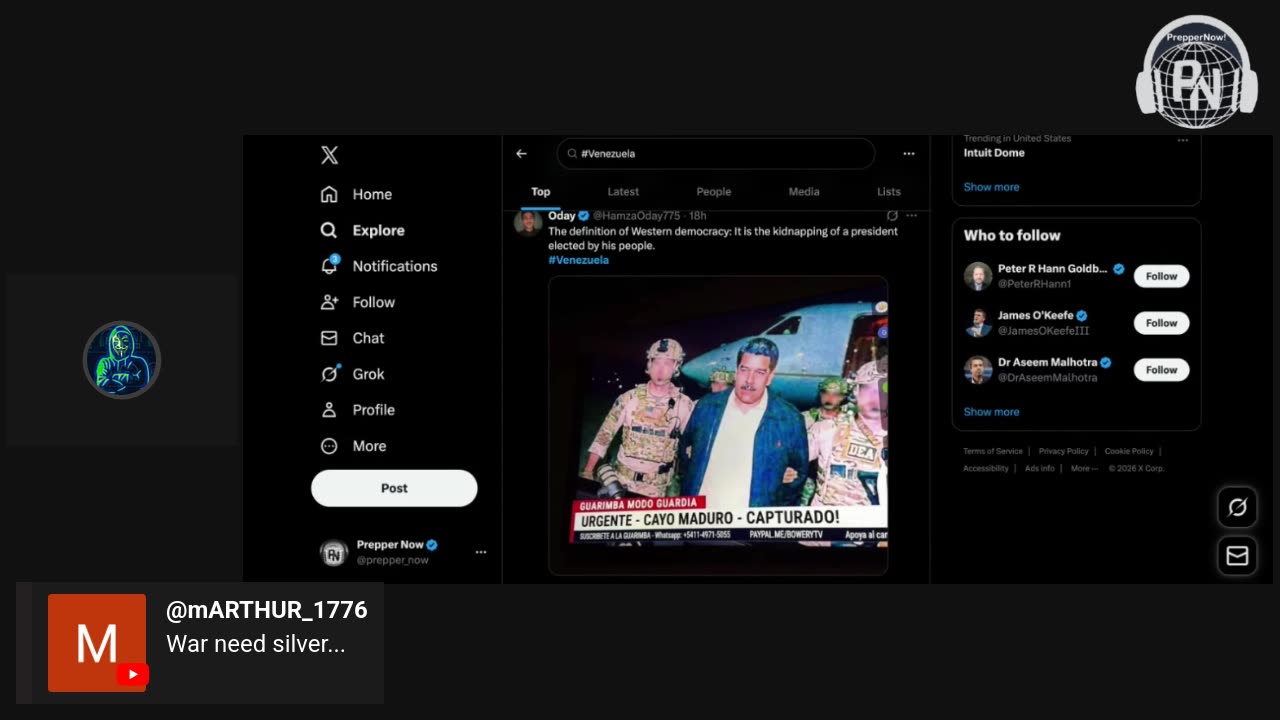
Task: Expand the footer More link
Action: point(1083,468)
